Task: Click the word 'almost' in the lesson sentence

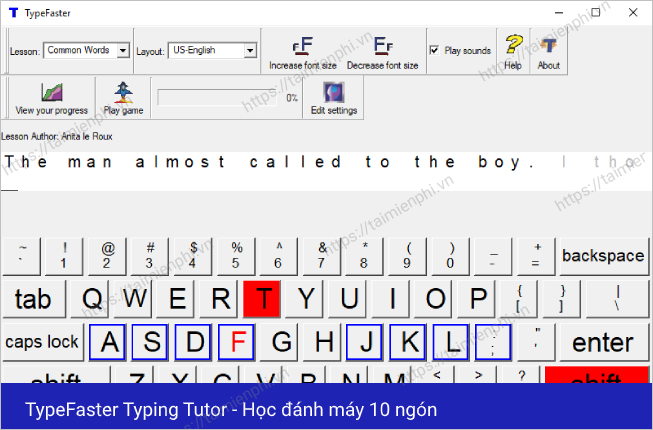Action: [x=180, y=162]
